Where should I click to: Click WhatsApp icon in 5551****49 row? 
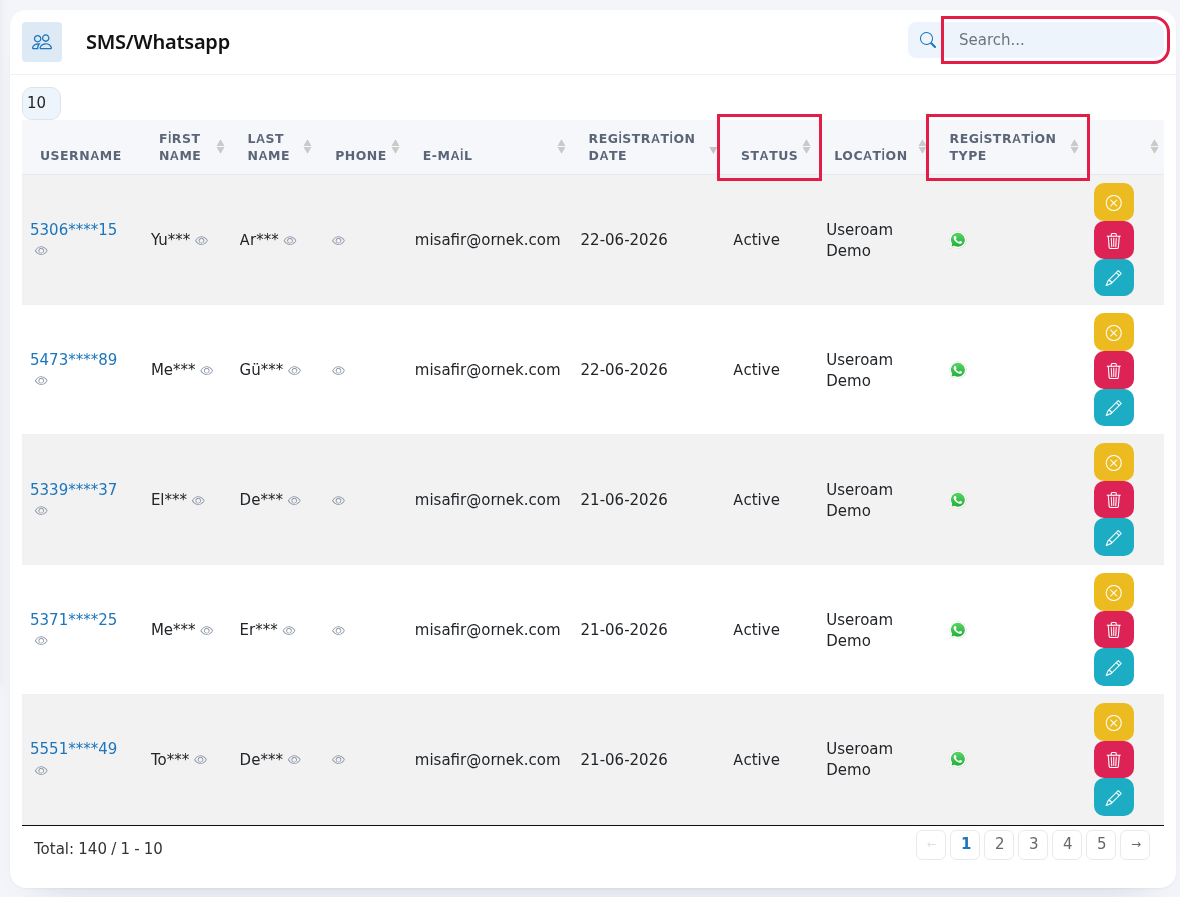[958, 759]
